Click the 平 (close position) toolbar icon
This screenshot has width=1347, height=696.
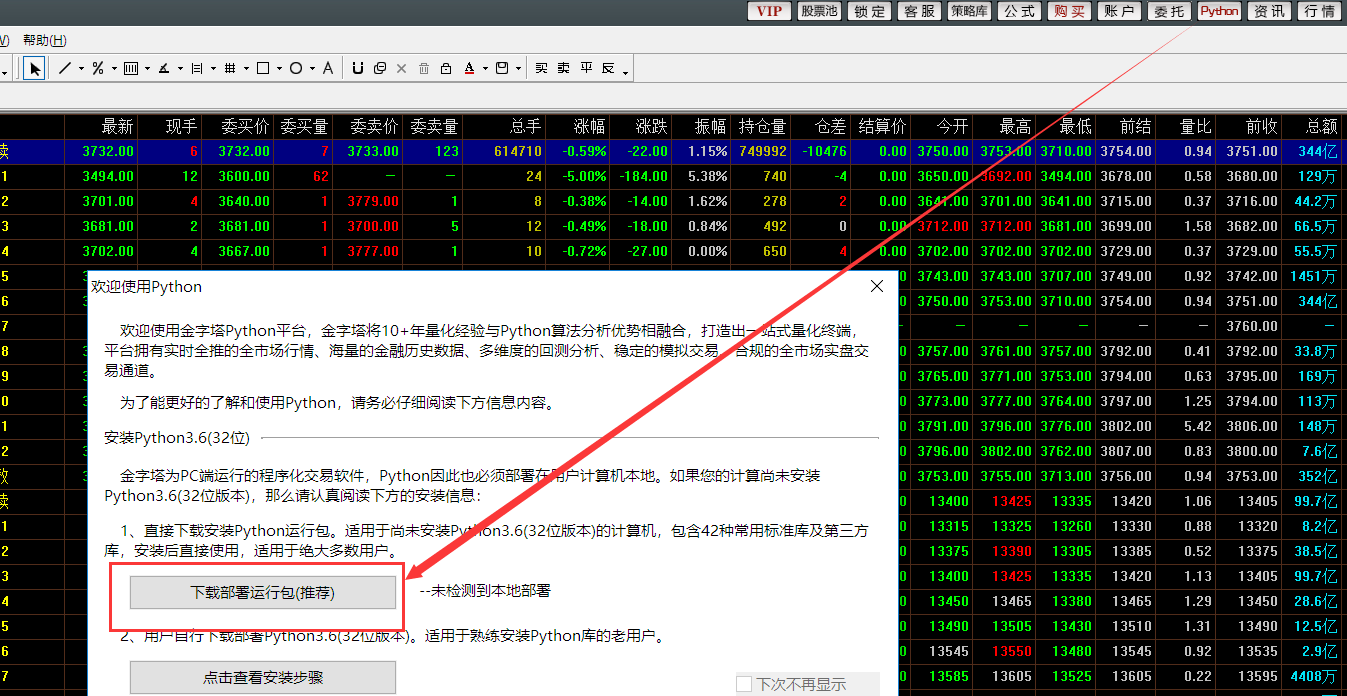[586, 68]
